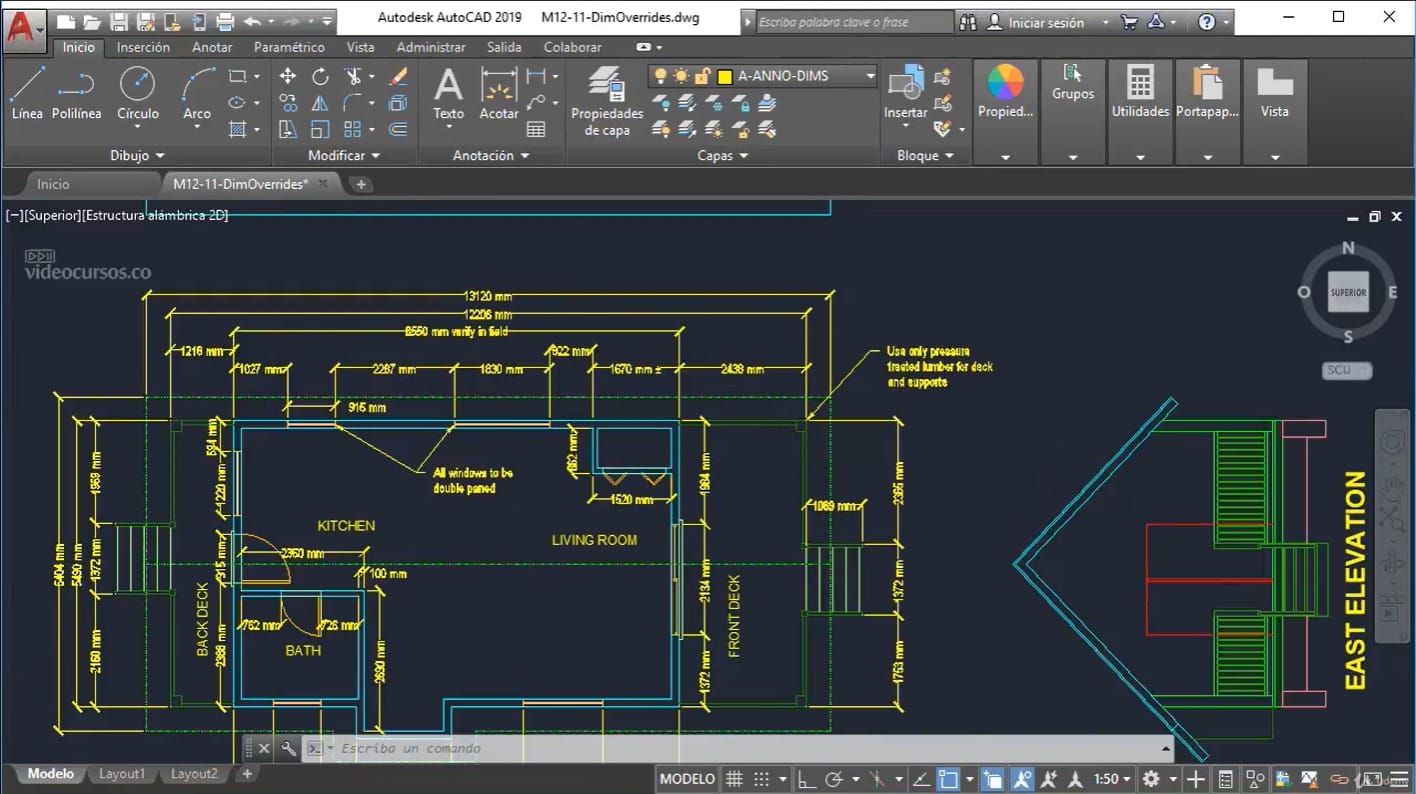Click the Iniciar sesión button
Image resolution: width=1416 pixels, height=794 pixels.
(x=1046, y=22)
